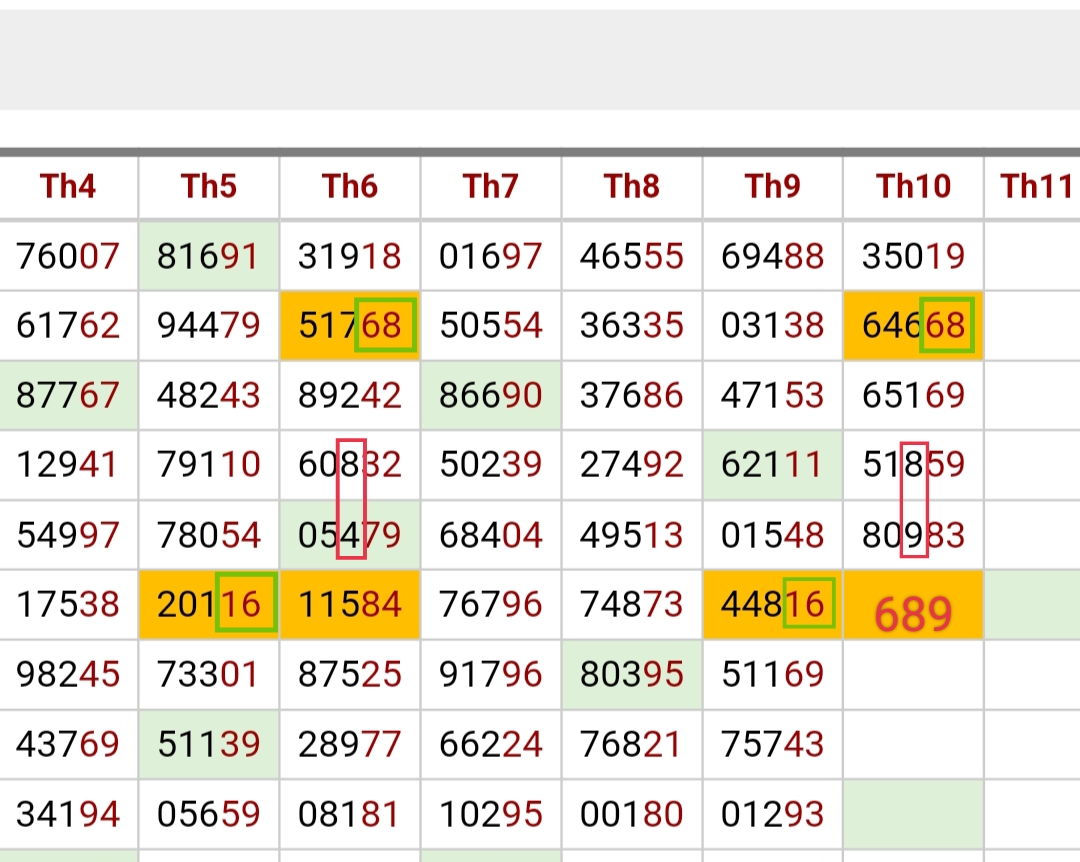Select green cell 62111 in Th9

[772, 465]
